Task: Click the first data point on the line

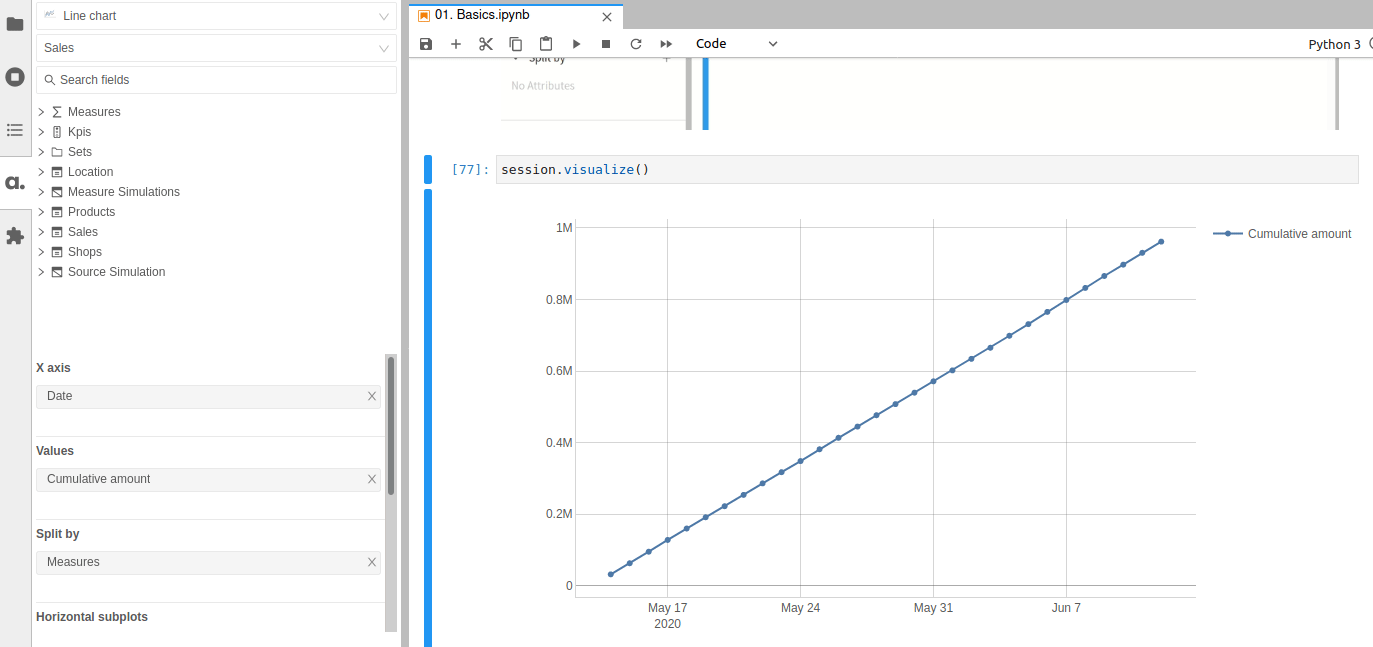Action: click(x=610, y=574)
